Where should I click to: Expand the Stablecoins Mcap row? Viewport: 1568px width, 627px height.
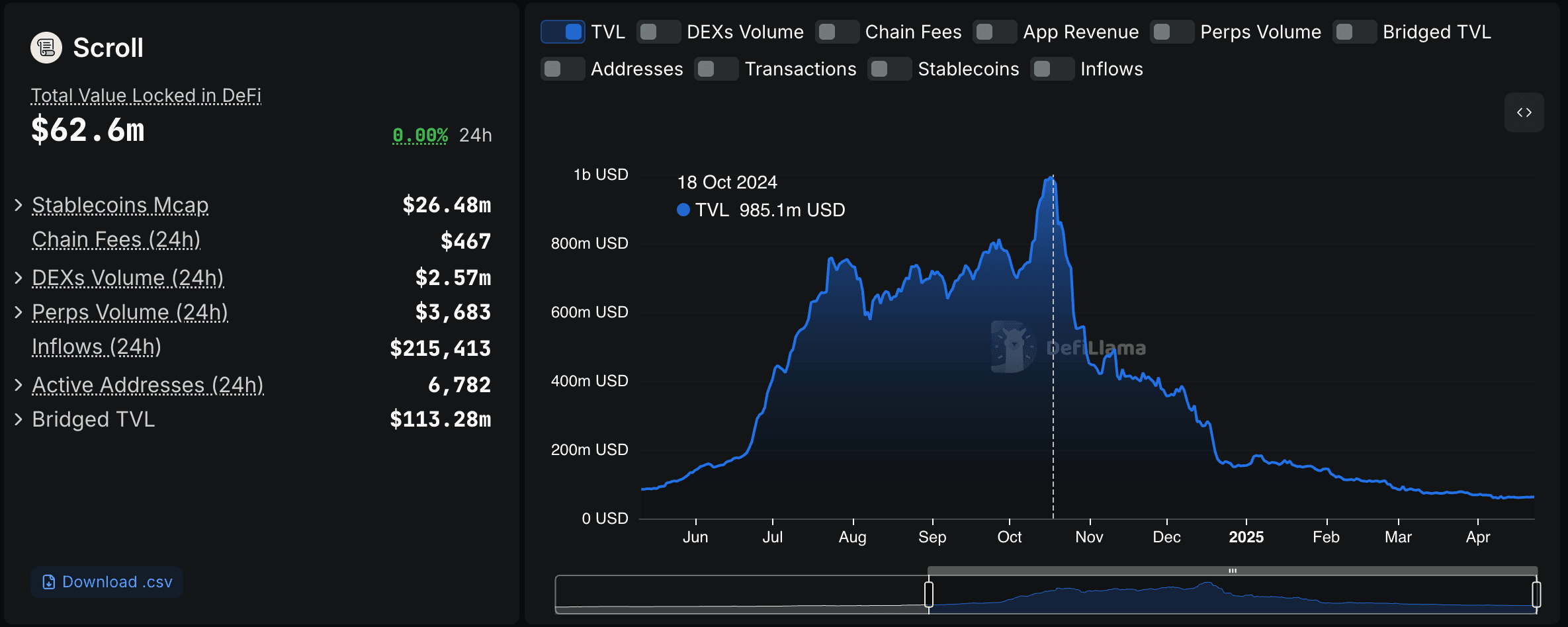coord(19,205)
